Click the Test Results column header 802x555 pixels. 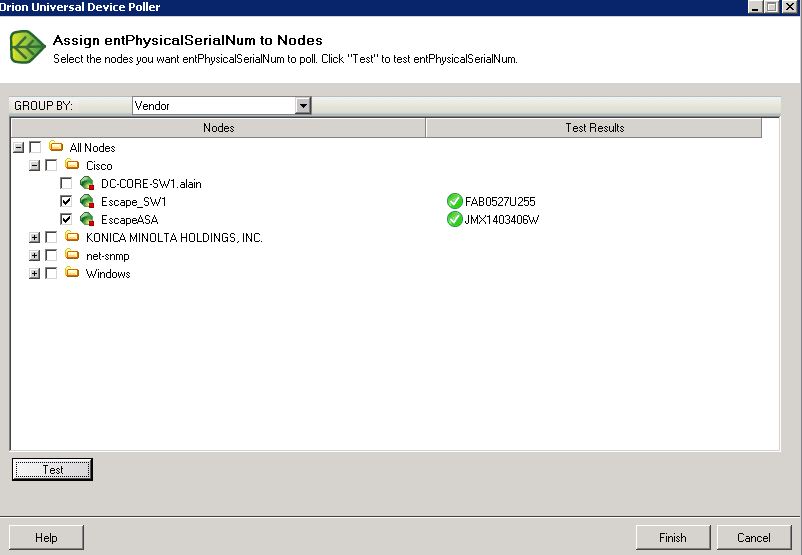[594, 128]
